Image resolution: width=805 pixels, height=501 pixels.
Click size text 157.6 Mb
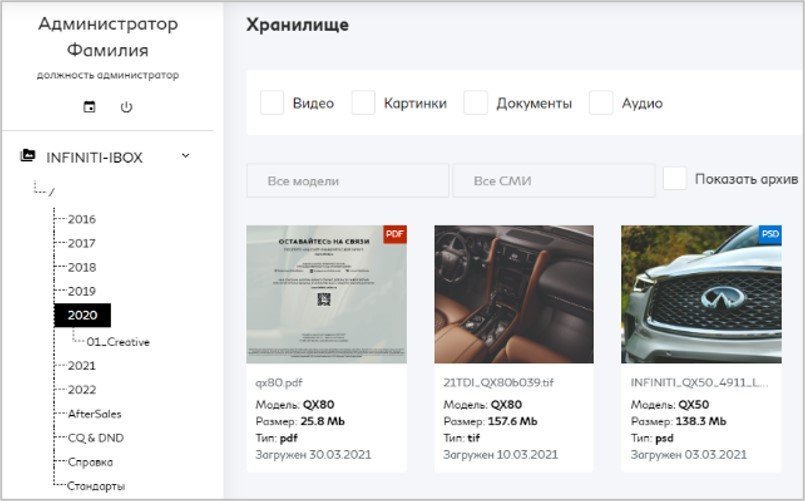(513, 421)
